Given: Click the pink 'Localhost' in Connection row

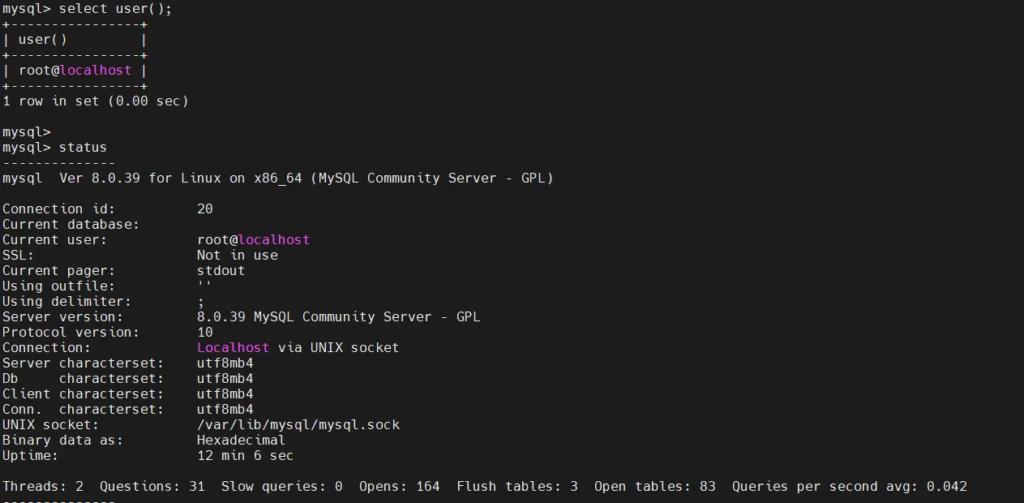Looking at the screenshot, I should (233, 348).
